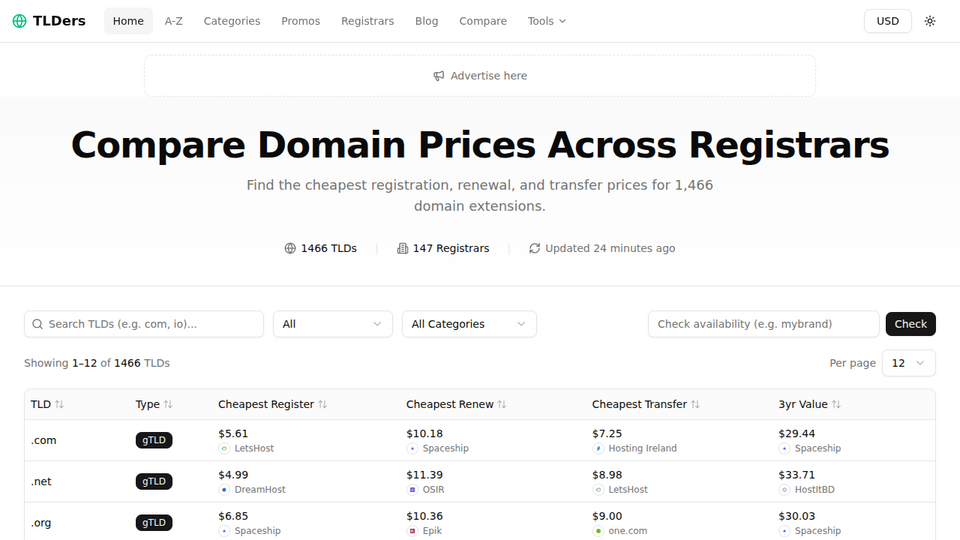Click the $5.61 register price for .com
The image size is (960, 540).
[233, 433]
